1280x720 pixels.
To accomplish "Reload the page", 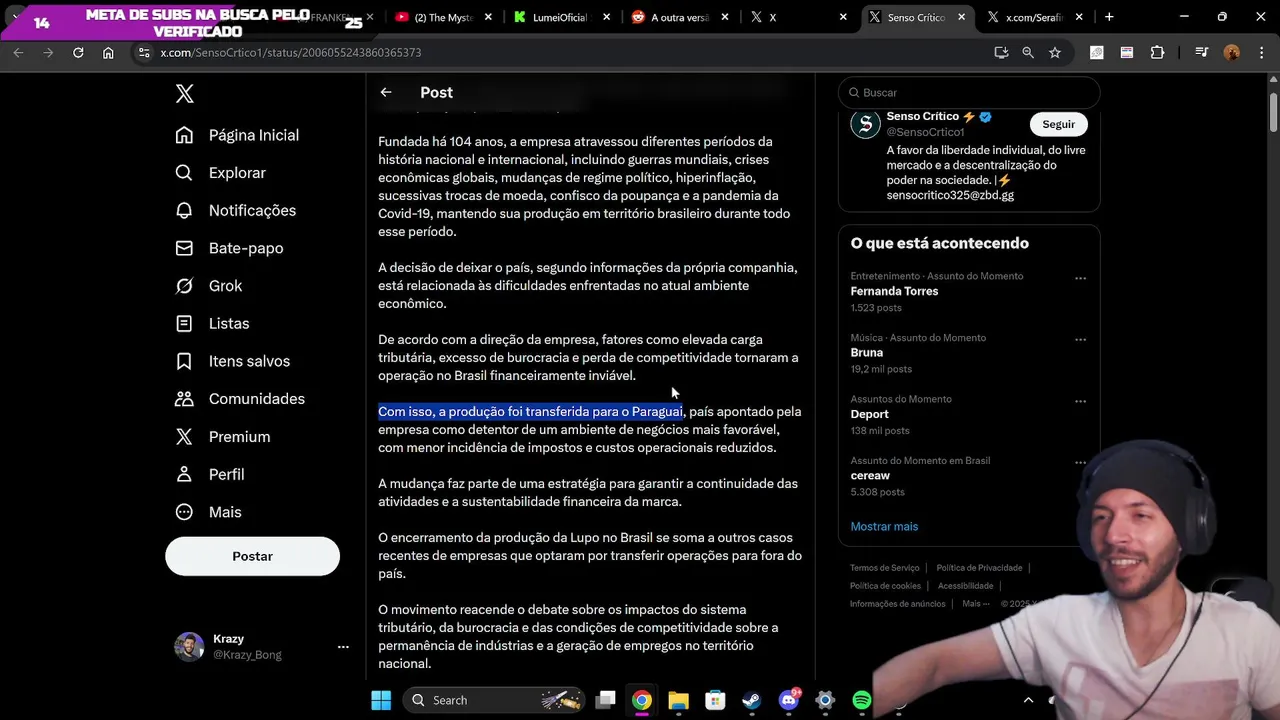I will [78, 52].
